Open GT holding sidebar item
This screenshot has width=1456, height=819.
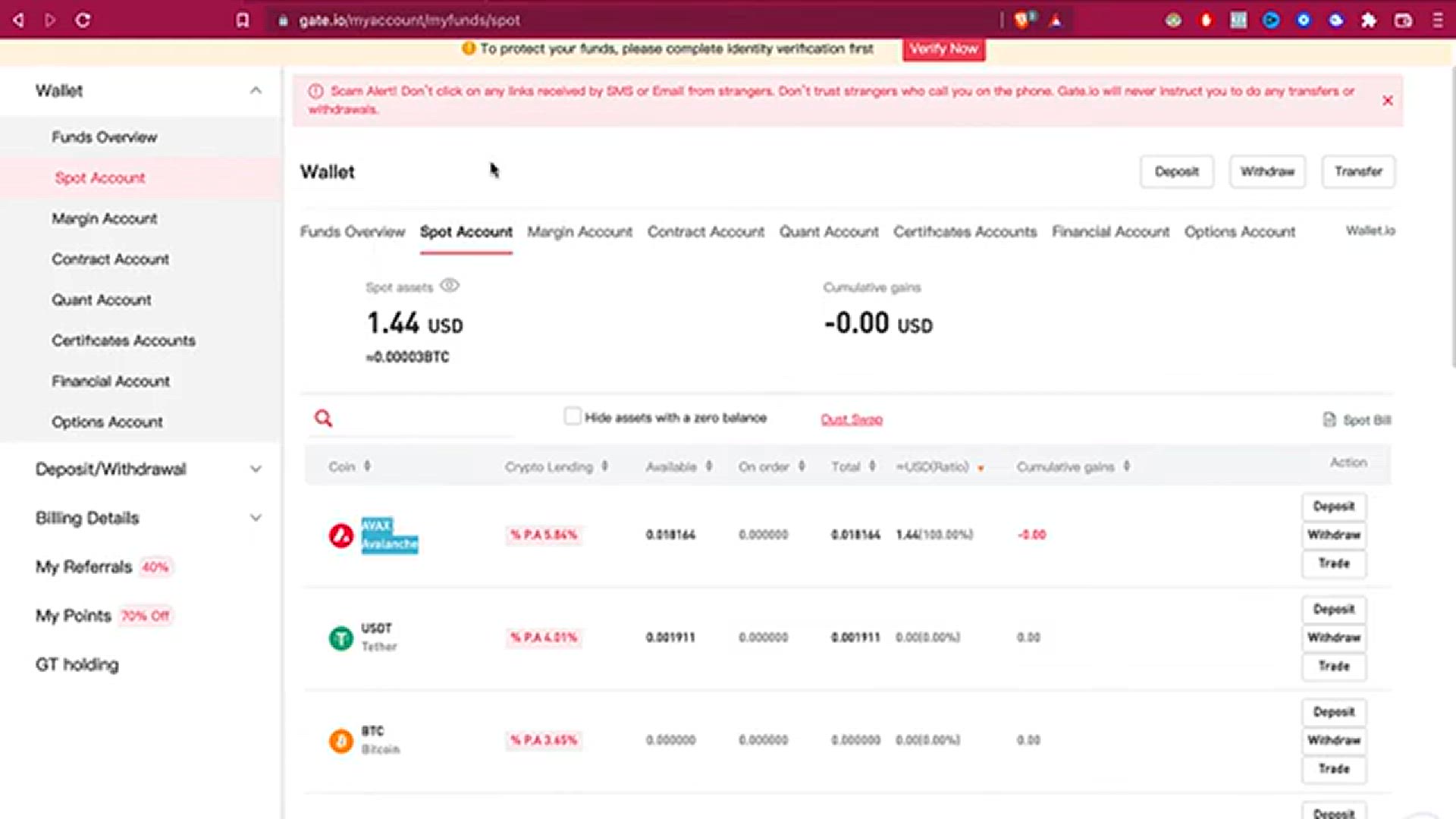click(77, 665)
